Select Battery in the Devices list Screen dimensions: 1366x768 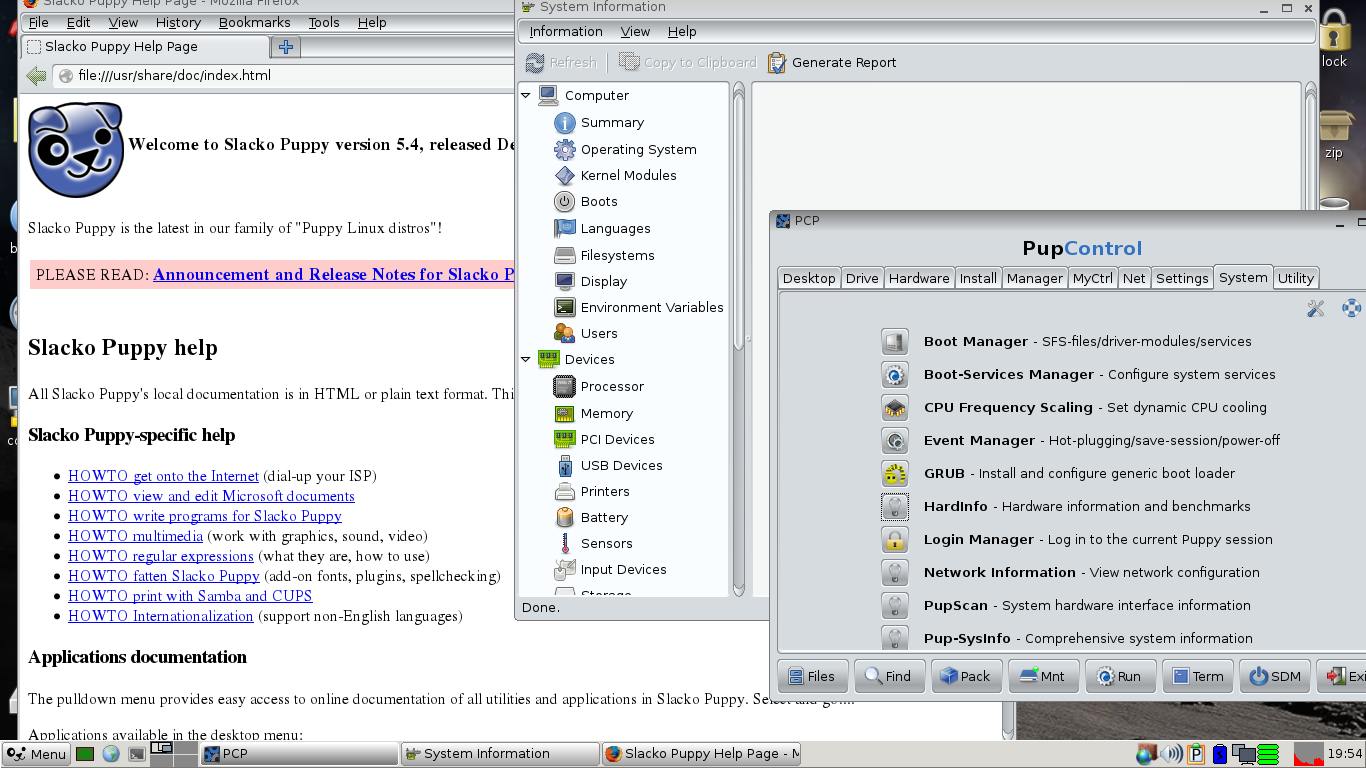[591, 517]
